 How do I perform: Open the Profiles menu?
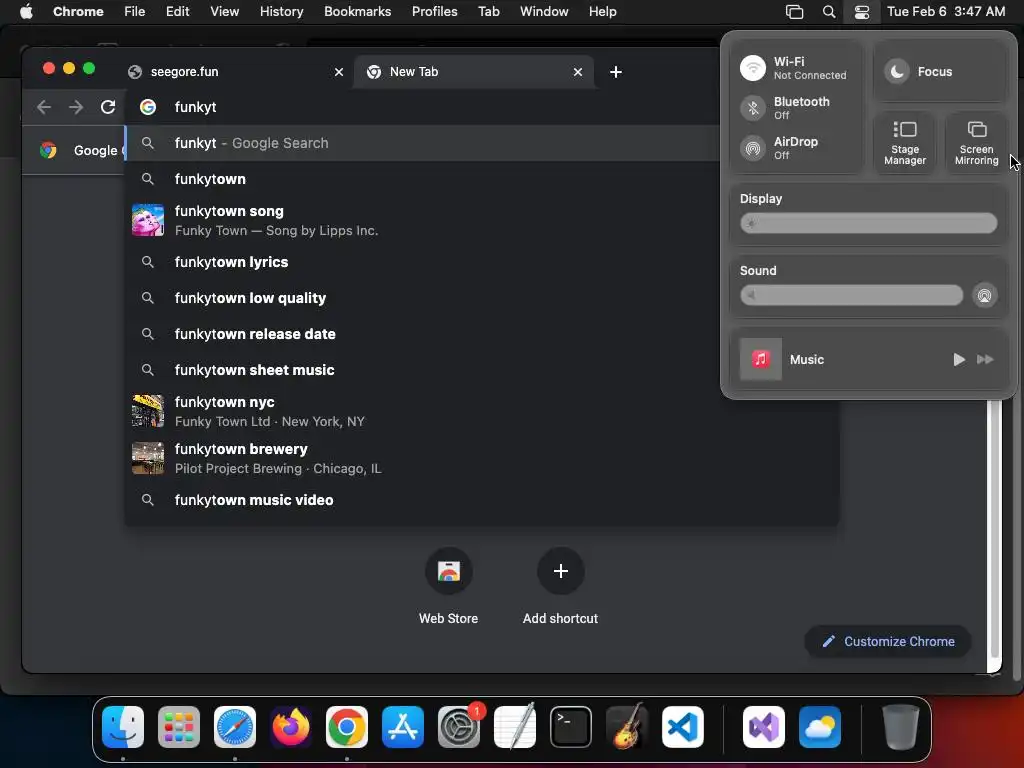pos(434,12)
